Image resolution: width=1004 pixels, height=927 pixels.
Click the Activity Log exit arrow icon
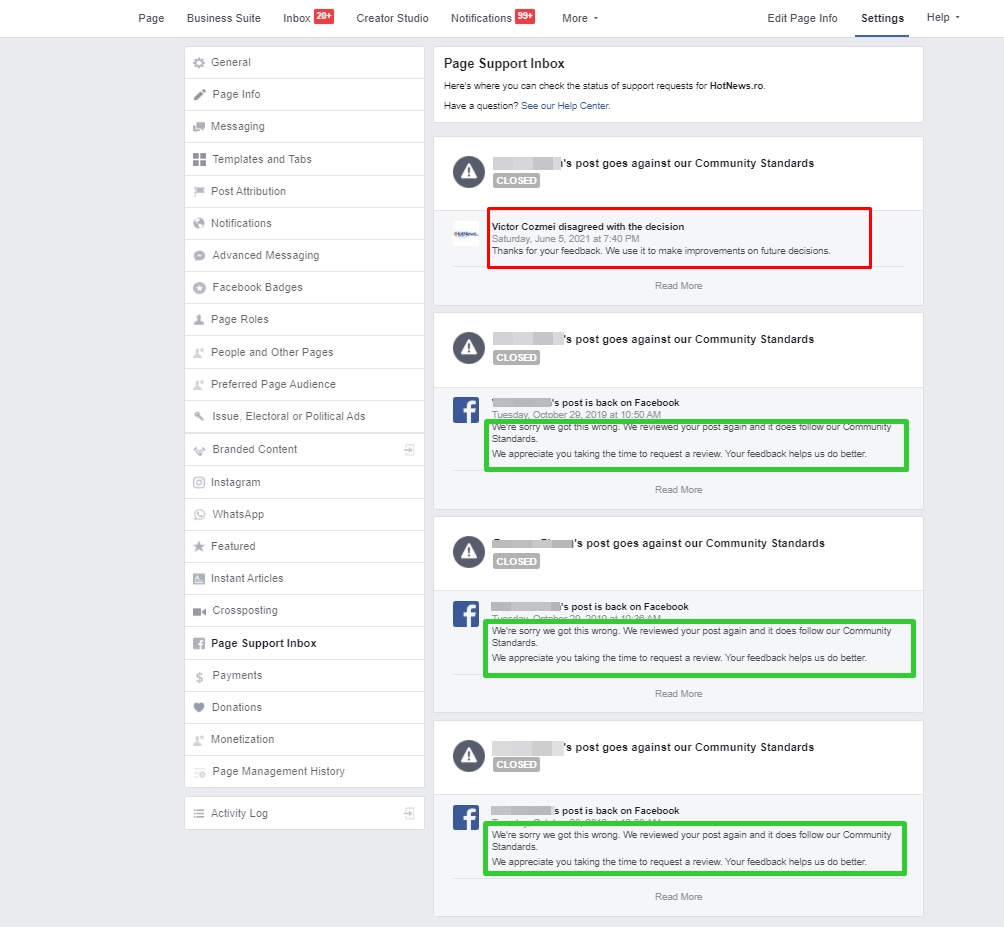click(x=409, y=814)
